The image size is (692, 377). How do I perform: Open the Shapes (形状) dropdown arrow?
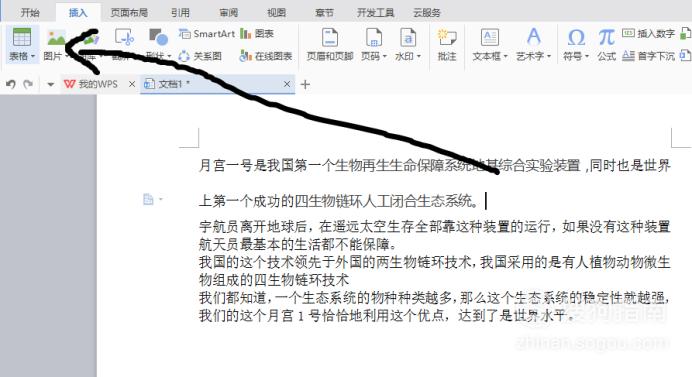pyautogui.click(x=169, y=57)
